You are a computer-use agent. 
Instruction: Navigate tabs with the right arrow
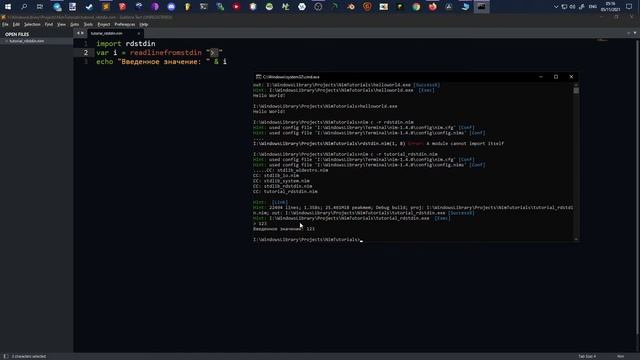point(82,33)
